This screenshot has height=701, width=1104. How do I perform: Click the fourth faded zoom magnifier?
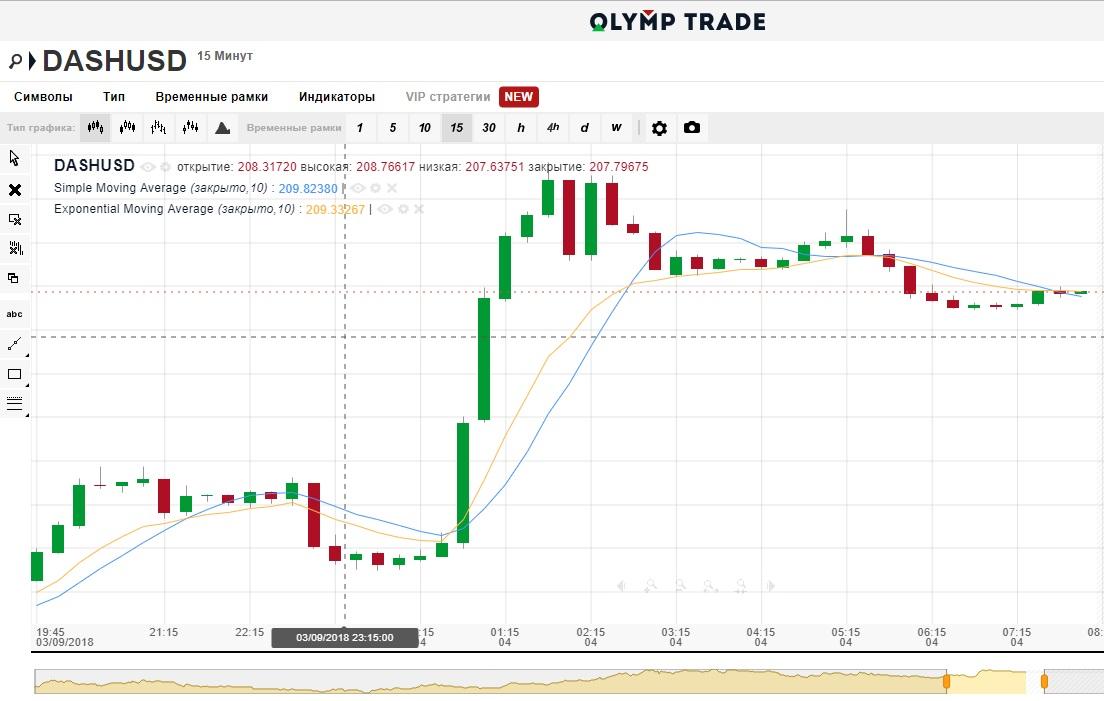[x=741, y=586]
